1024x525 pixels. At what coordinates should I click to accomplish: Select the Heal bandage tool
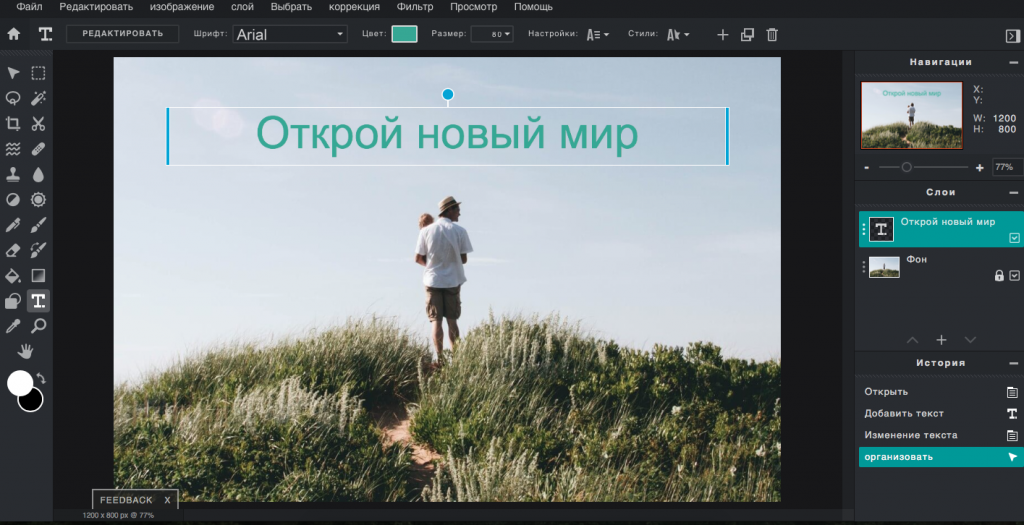point(39,149)
